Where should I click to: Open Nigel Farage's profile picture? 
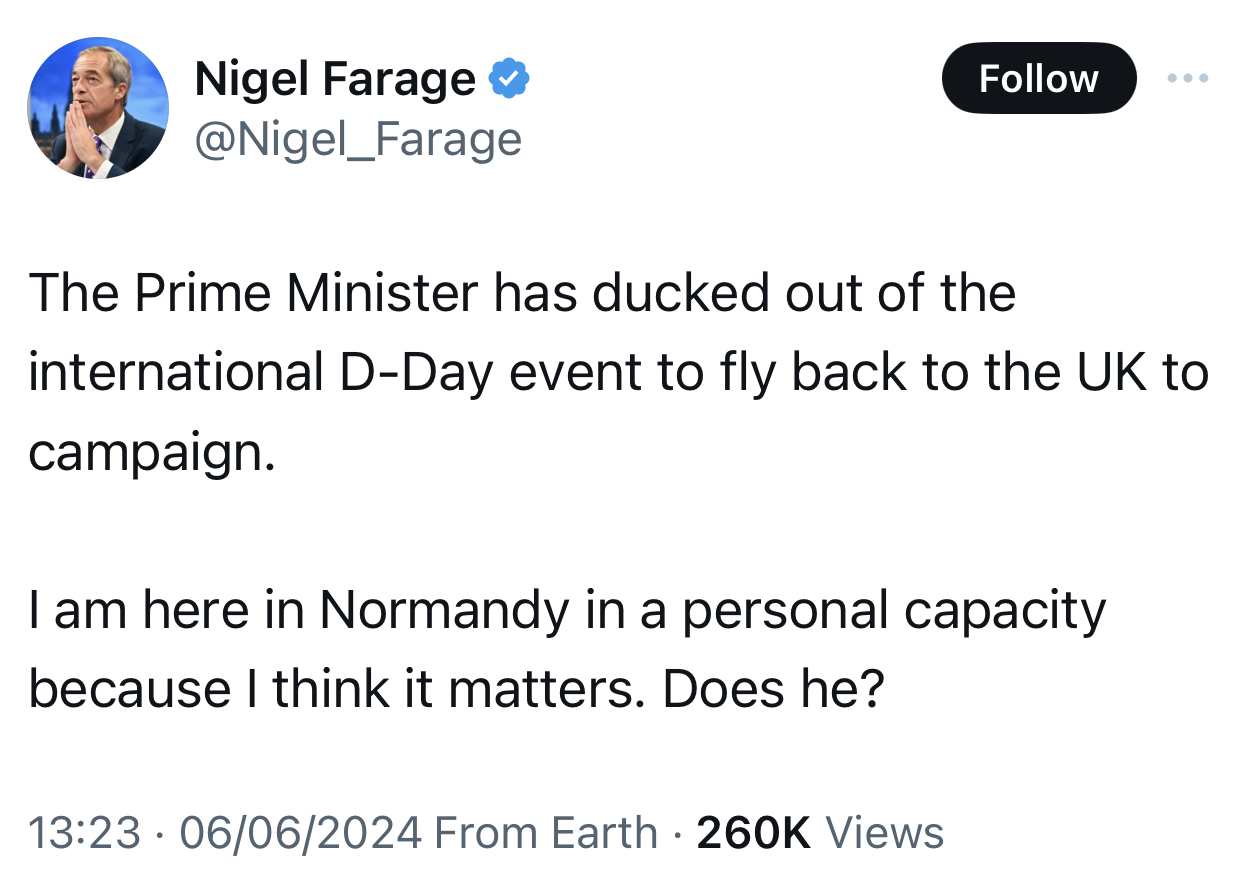[98, 108]
